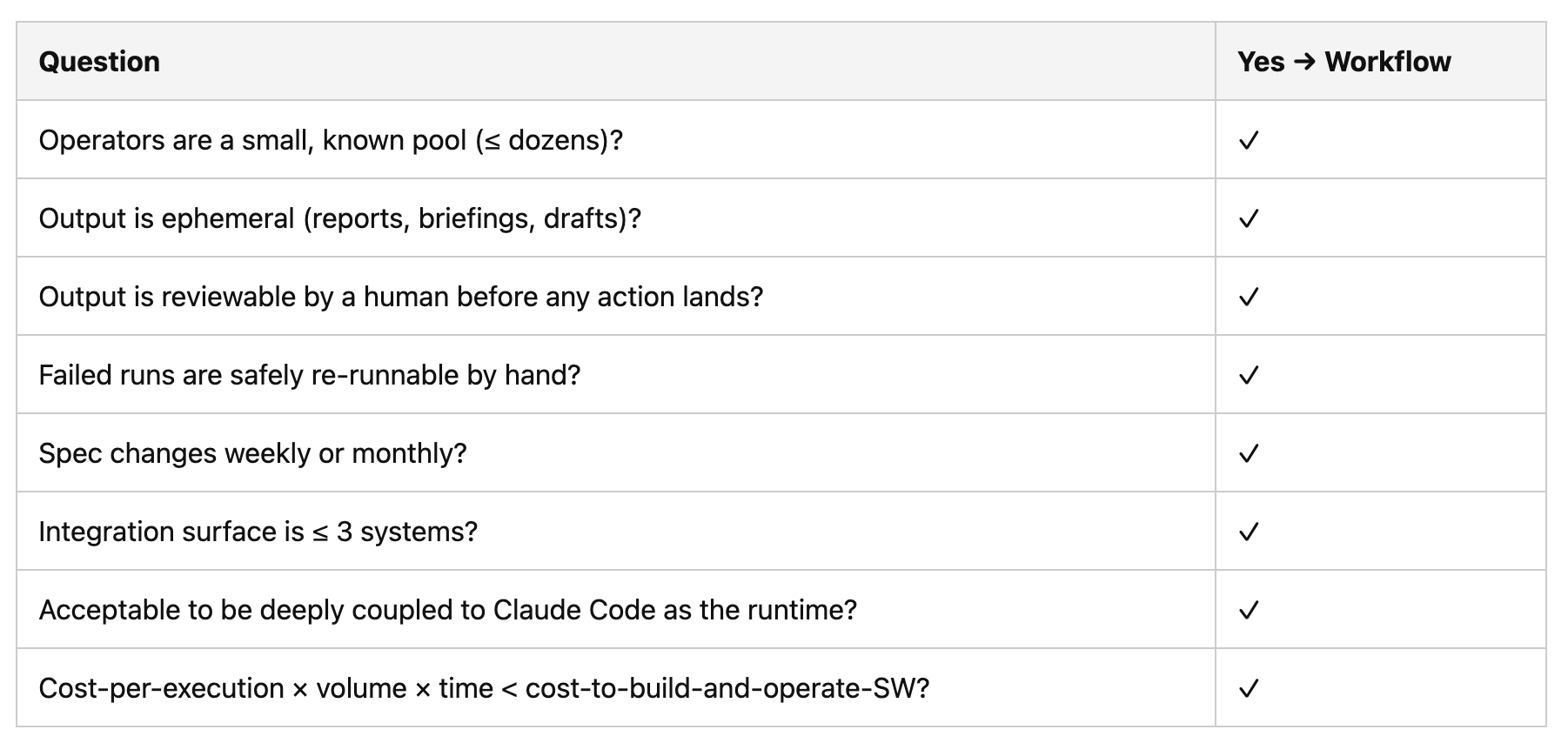Click the 'Spec changes weekly or monthly?' text
Viewport: 1568px width, 743px height.
coord(253,453)
